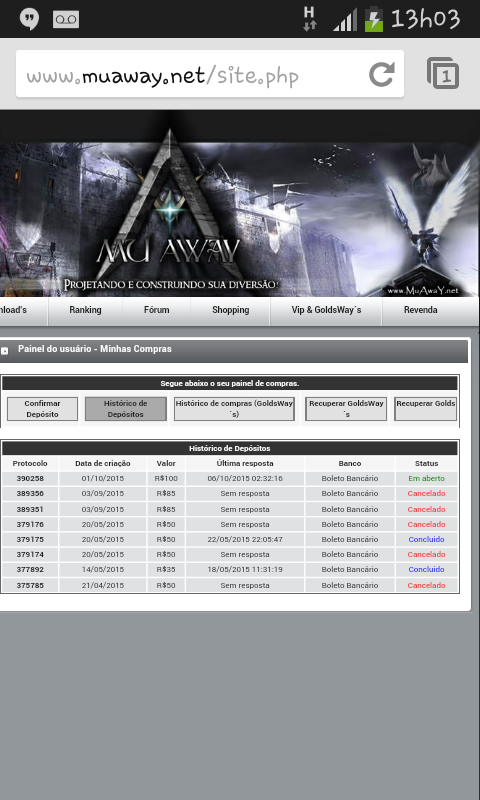Click response timestamp 22/05/2015 22:05:47
480x800 pixels.
pos(245,539)
